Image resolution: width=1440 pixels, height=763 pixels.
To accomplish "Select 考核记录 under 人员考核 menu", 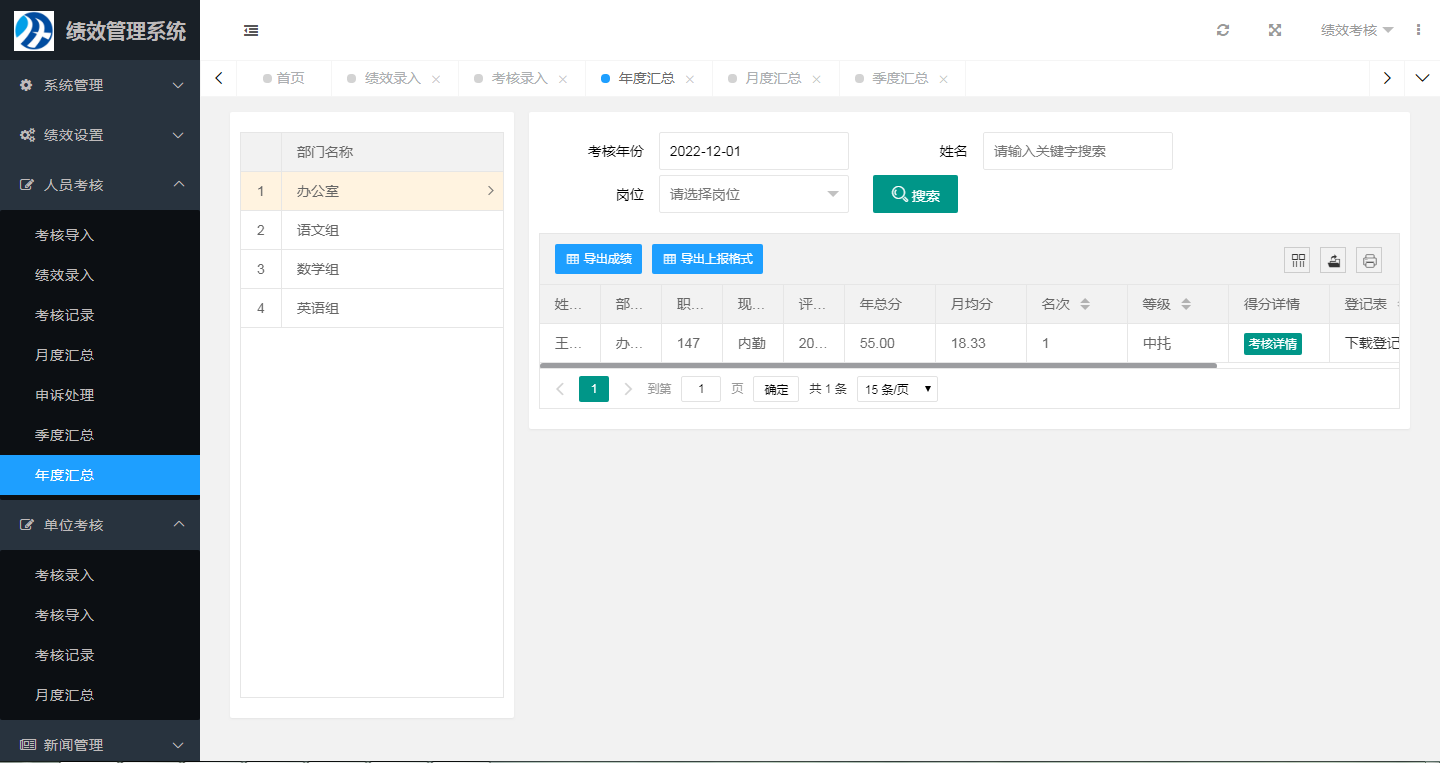I will point(65,315).
